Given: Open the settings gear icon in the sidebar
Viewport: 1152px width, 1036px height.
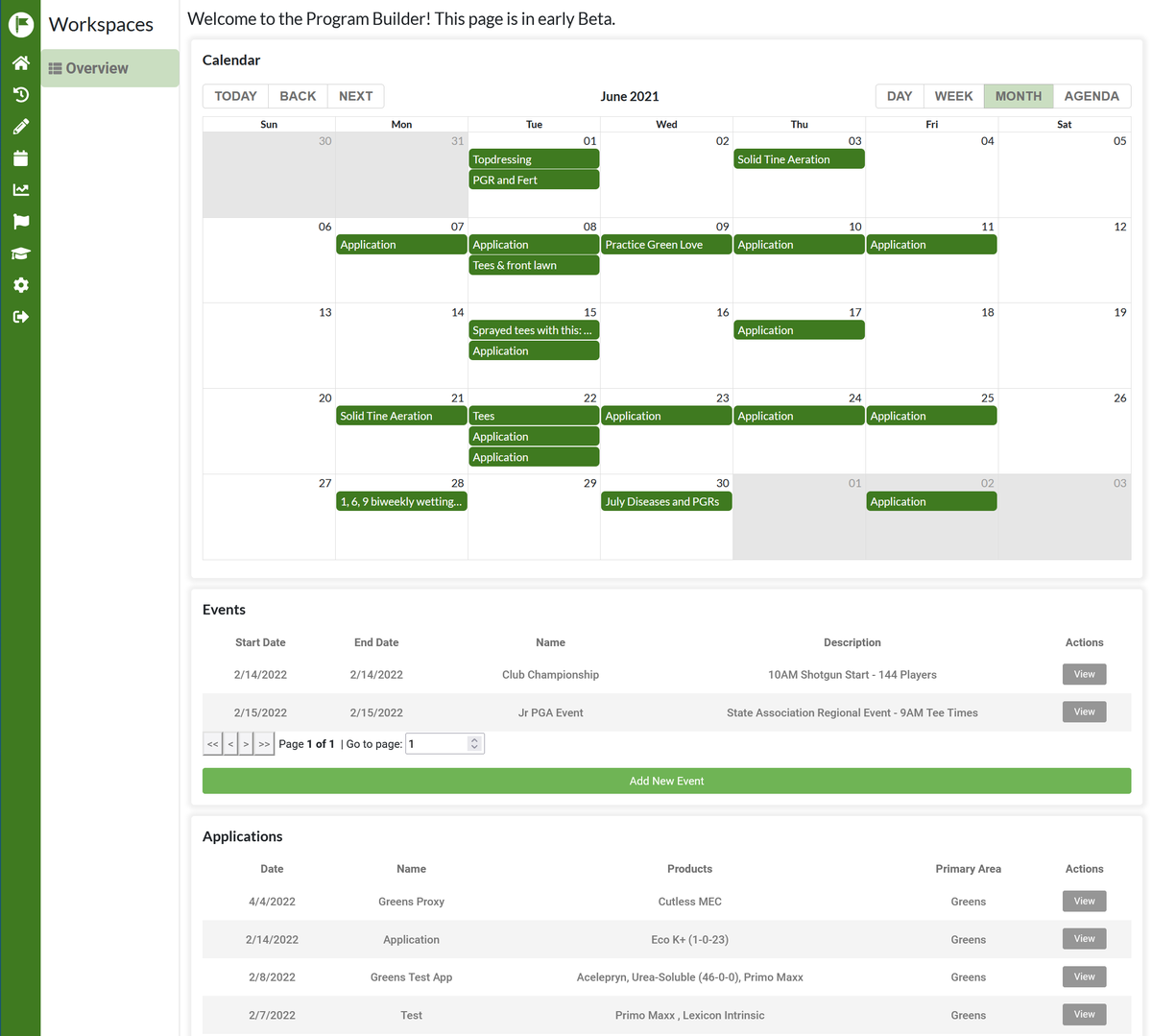Looking at the screenshot, I should 21,285.
